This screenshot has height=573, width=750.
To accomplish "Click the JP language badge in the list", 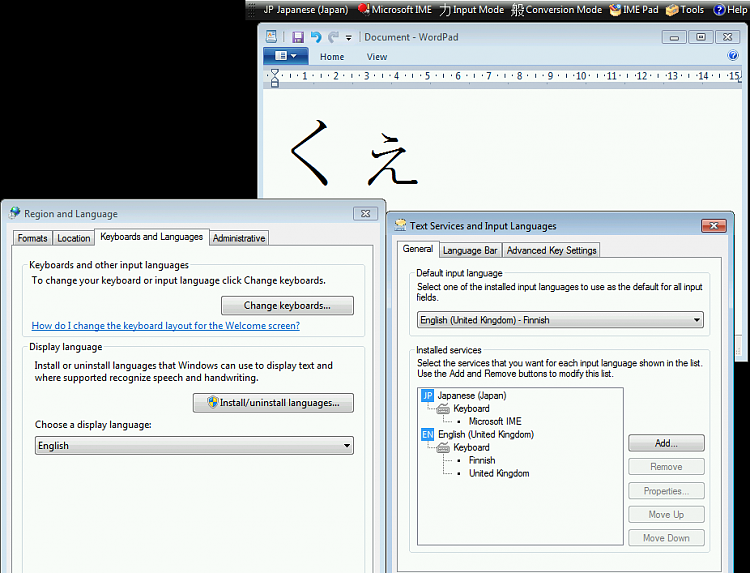I will (x=427, y=396).
